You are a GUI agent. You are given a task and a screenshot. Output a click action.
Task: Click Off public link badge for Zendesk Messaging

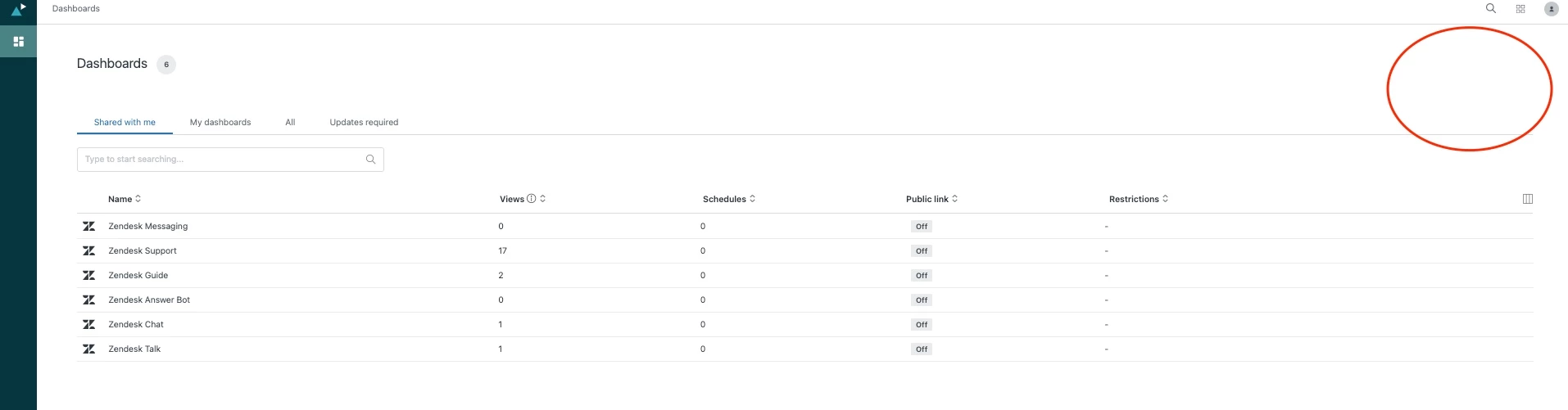pos(922,227)
